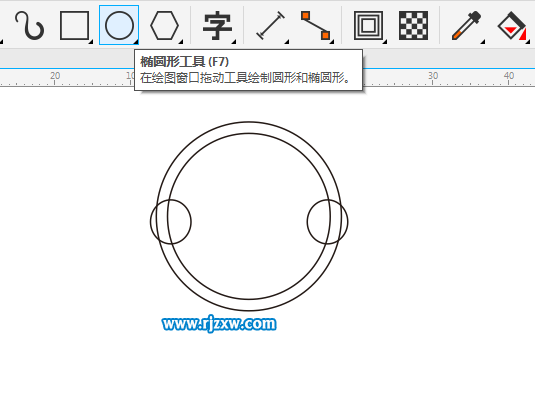
Task: Select the Polygon tool
Action: click(164, 25)
